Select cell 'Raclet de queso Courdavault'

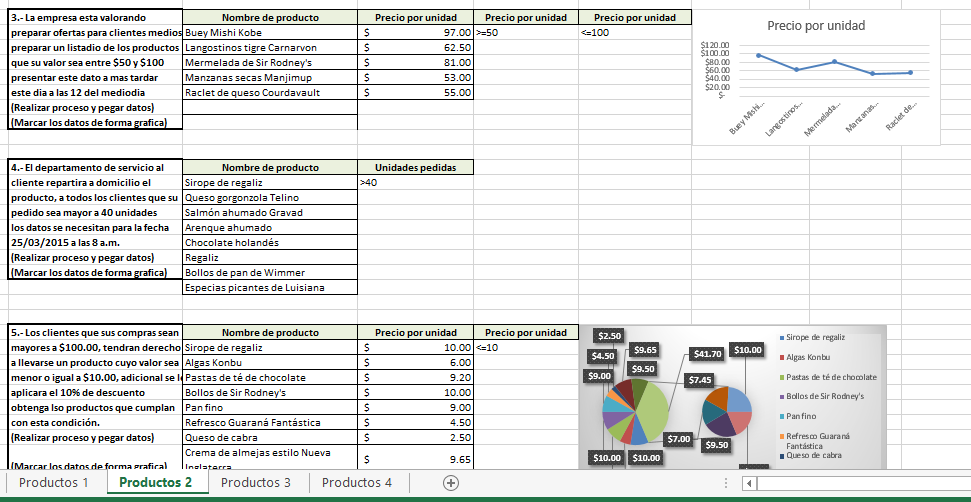coord(270,92)
